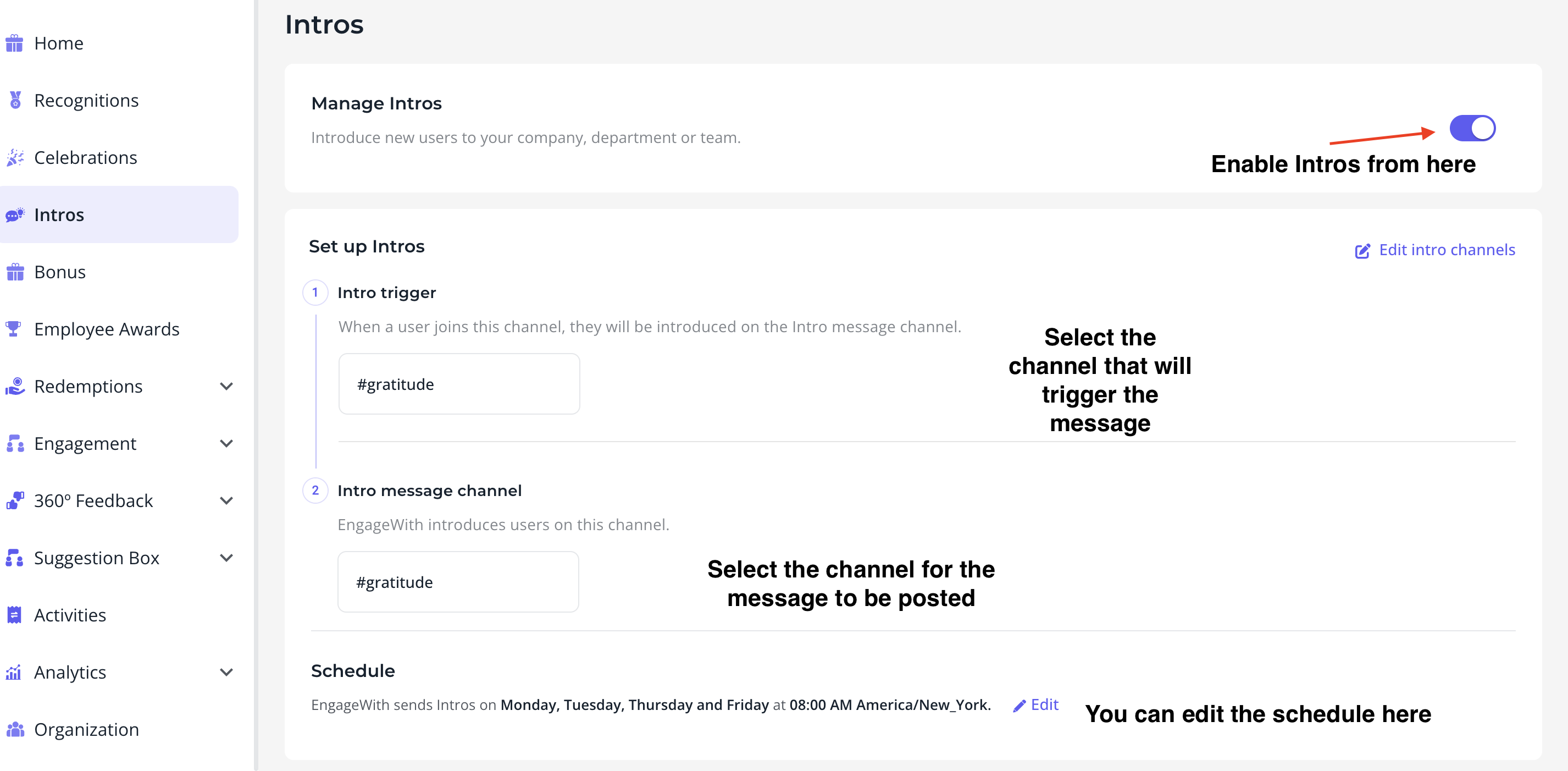Toggle the Manage Intros switch

pos(1472,129)
